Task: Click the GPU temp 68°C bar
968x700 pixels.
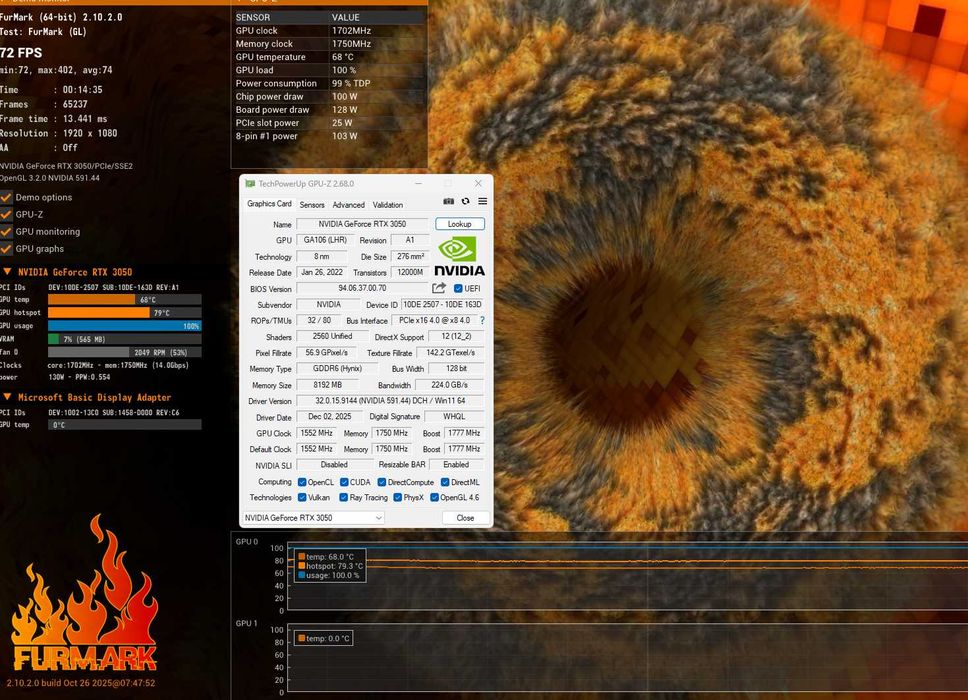Action: (125, 299)
